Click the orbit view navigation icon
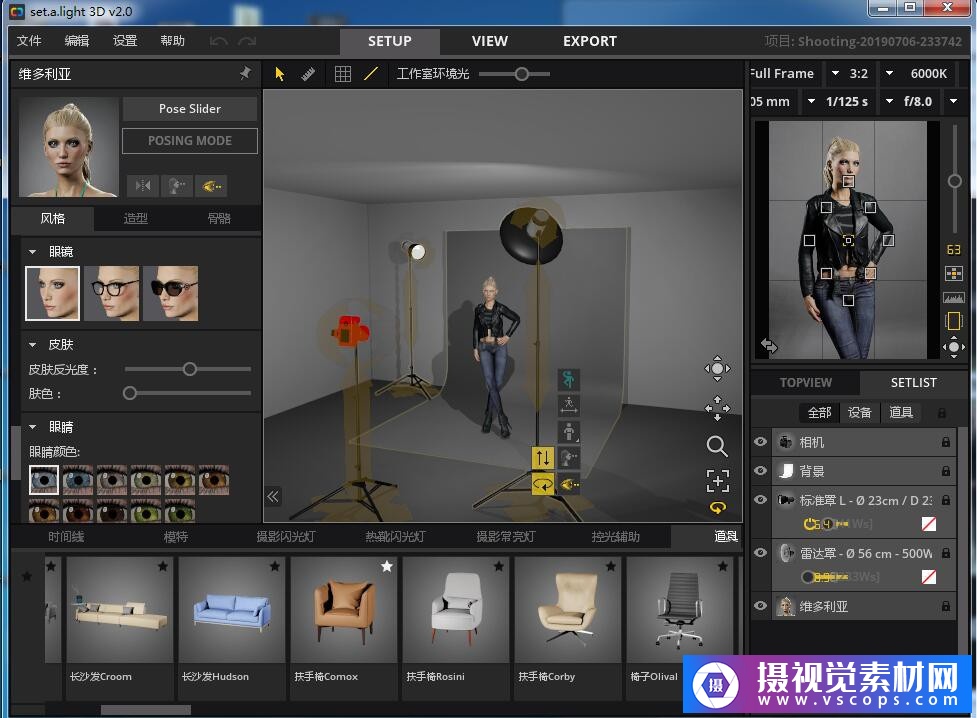This screenshot has width=977, height=718. tap(717, 368)
